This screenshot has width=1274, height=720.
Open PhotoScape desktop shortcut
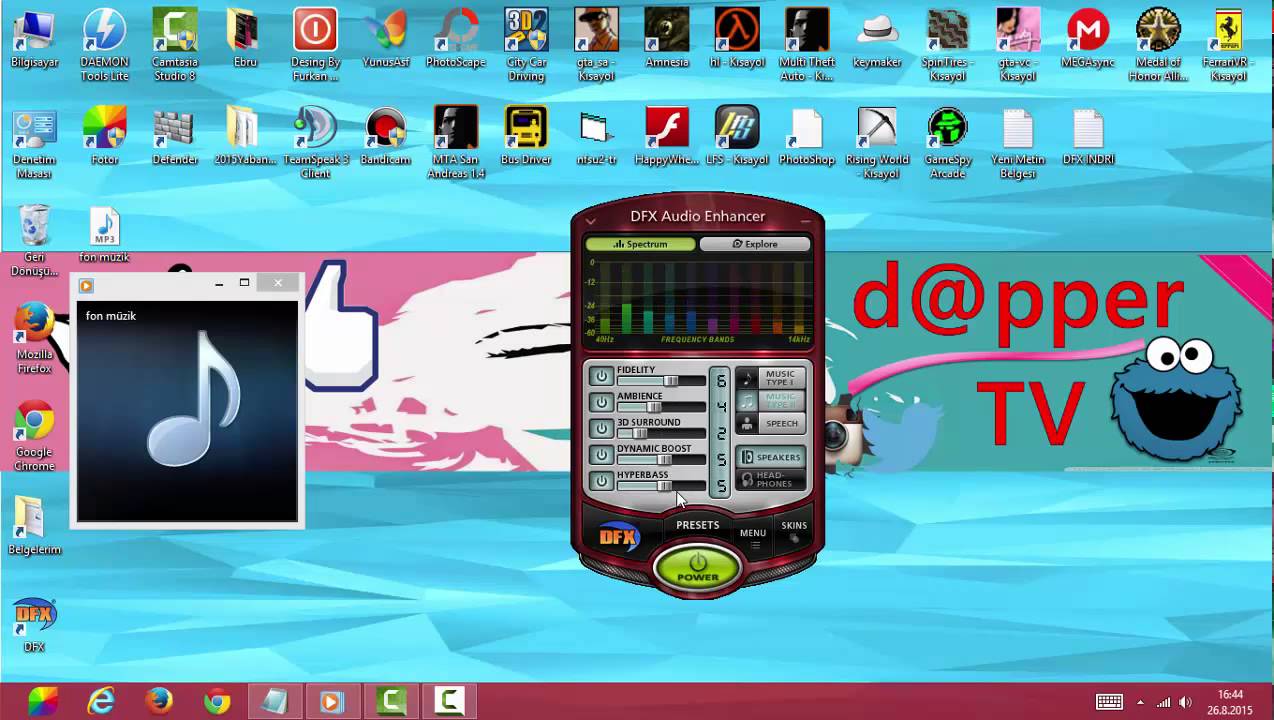[456, 38]
